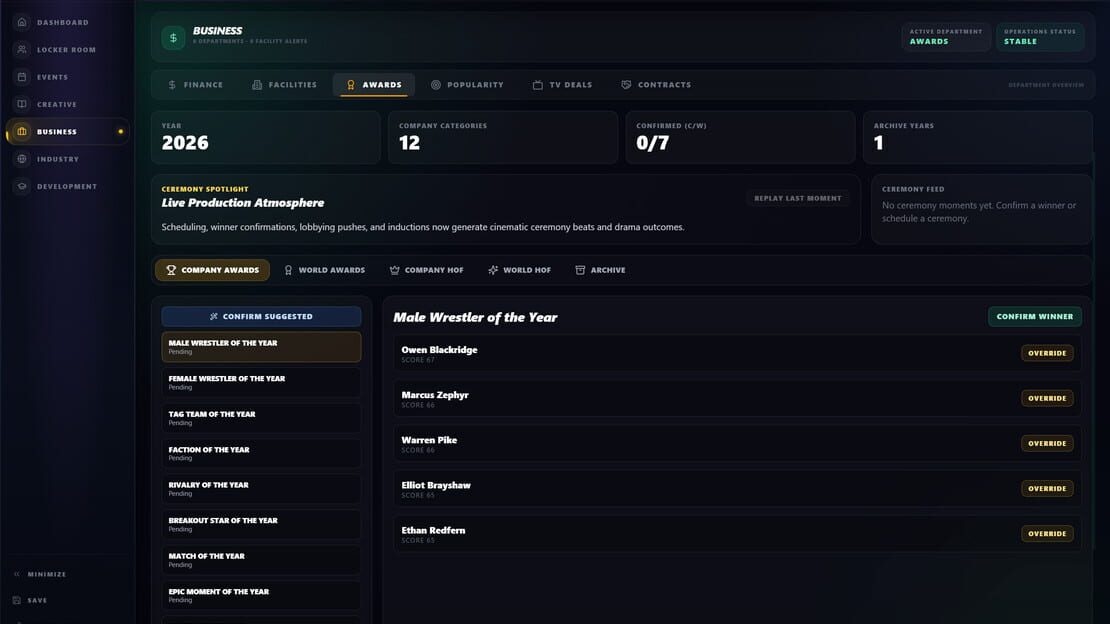
Task: Override with Ethan Redfern
Action: [x=1047, y=533]
